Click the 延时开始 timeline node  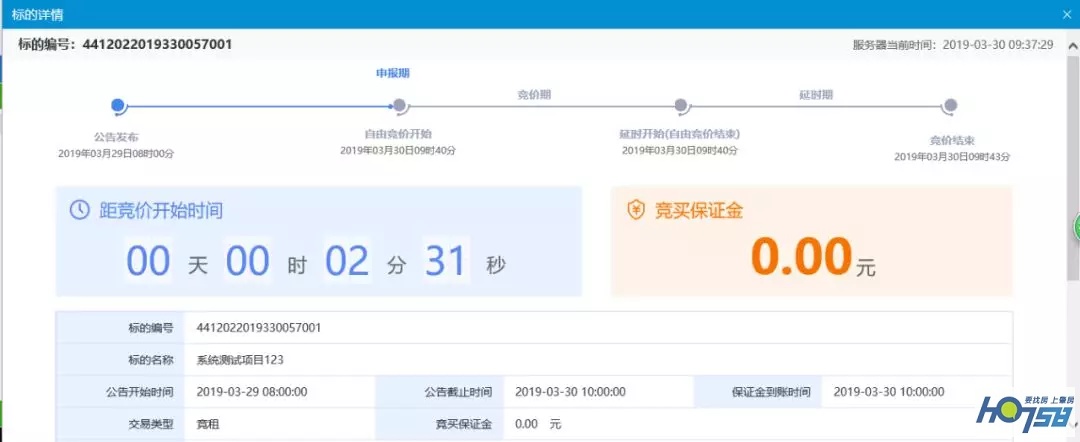pyautogui.click(x=681, y=105)
